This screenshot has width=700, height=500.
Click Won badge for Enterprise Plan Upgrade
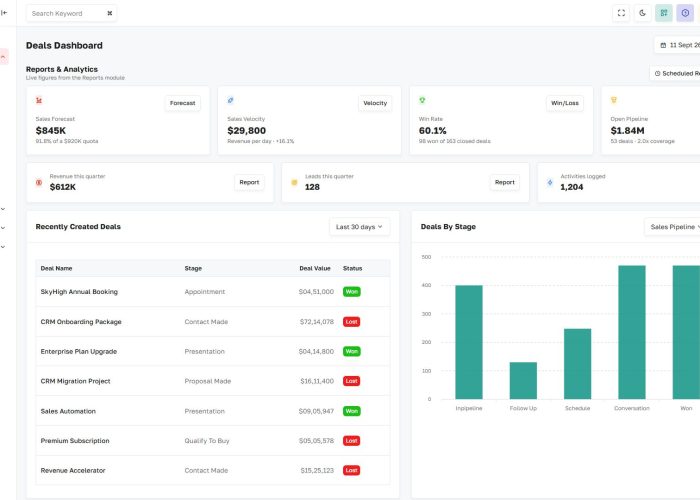(x=352, y=351)
